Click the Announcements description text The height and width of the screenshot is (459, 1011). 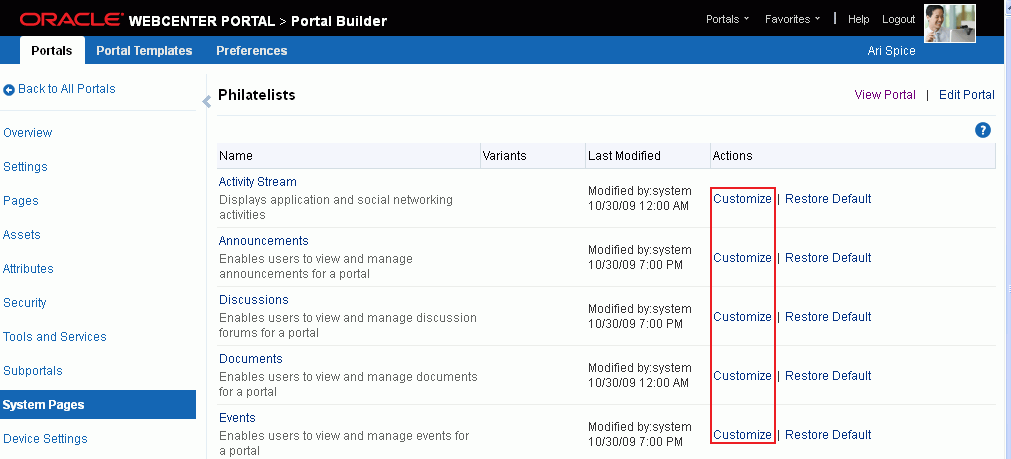(x=316, y=266)
